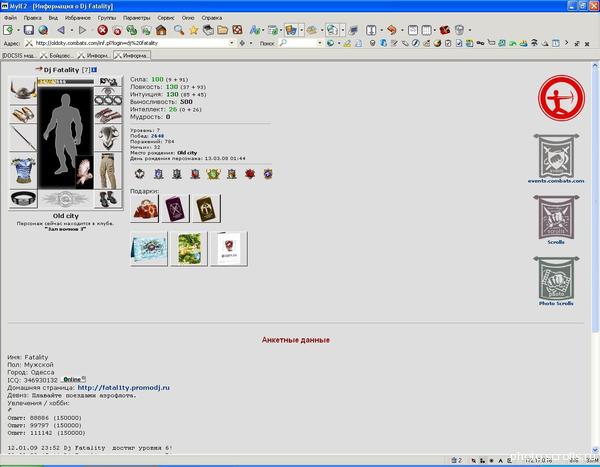
Task: Click the Forward arrow toolbar button
Action: pyautogui.click(x=82, y=30)
